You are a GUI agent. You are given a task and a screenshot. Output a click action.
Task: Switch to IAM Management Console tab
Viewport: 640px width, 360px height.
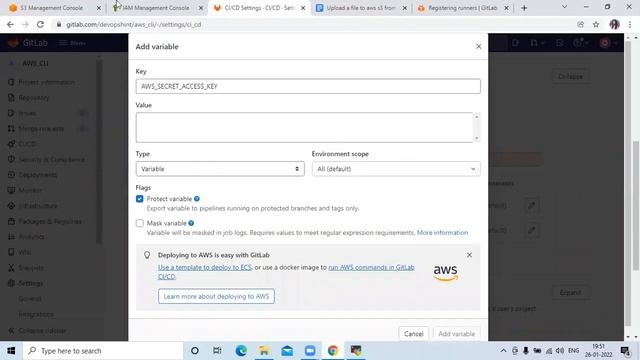click(156, 8)
